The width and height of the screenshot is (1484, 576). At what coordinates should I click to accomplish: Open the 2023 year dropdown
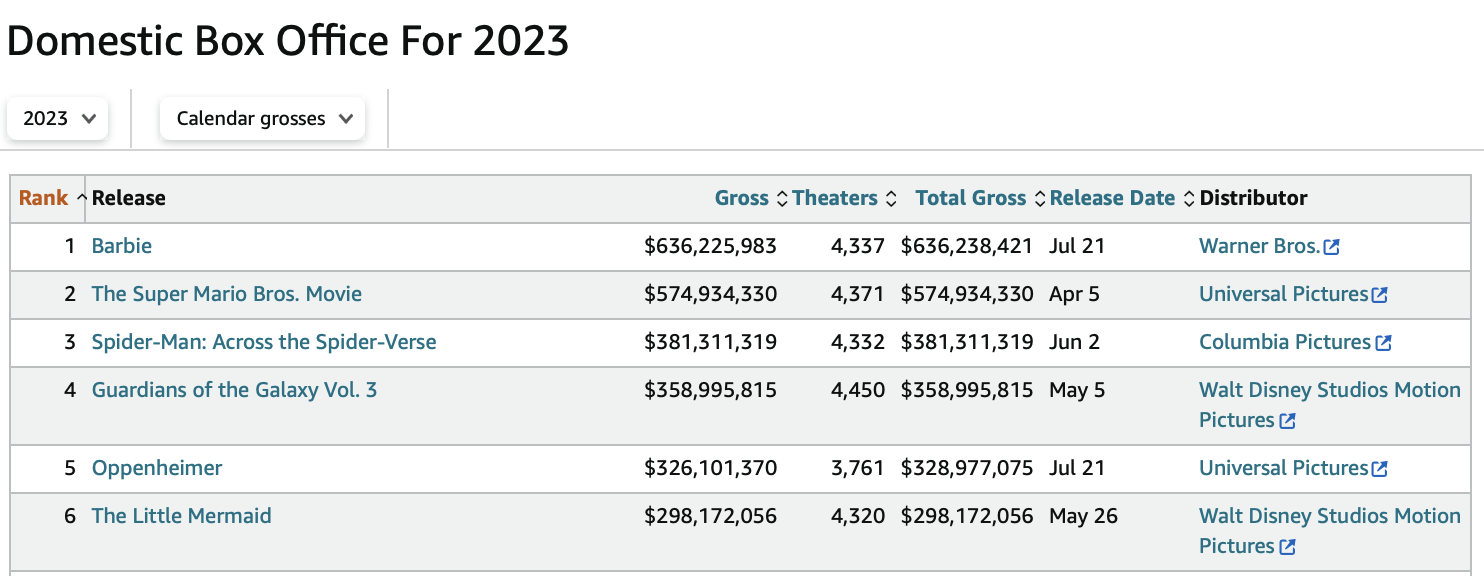(x=58, y=118)
